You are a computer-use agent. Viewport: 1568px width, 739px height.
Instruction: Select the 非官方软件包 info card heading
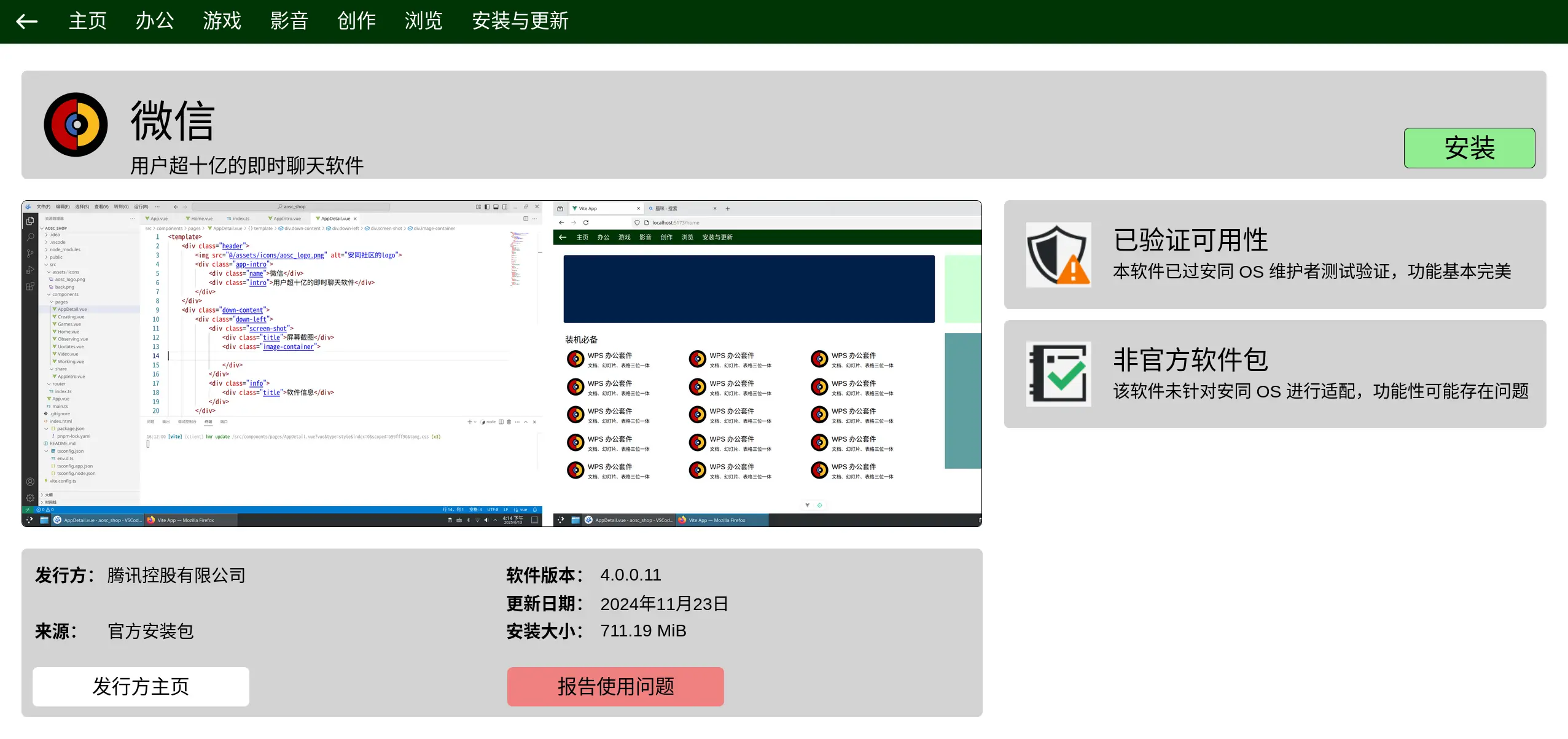[1190, 359]
